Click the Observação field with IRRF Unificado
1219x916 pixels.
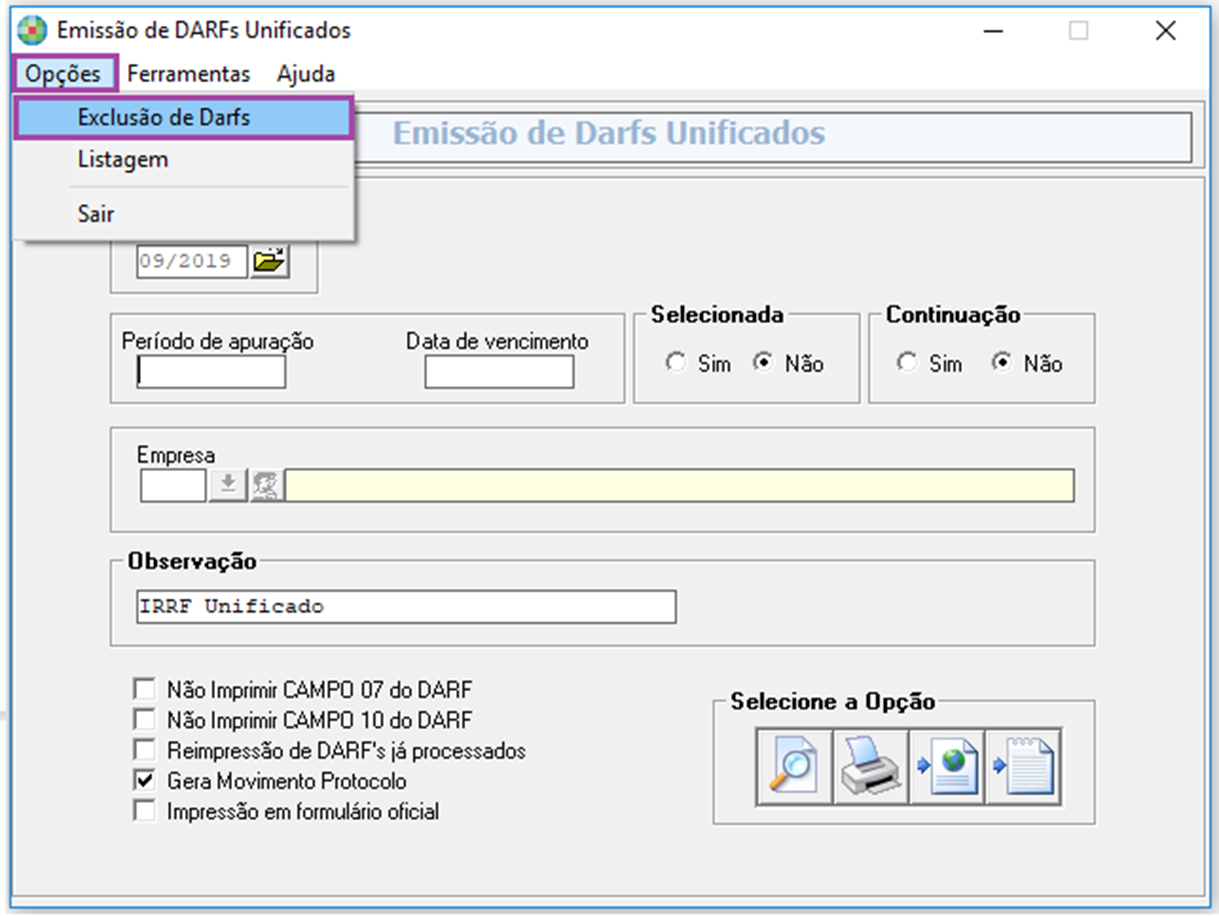coord(406,606)
